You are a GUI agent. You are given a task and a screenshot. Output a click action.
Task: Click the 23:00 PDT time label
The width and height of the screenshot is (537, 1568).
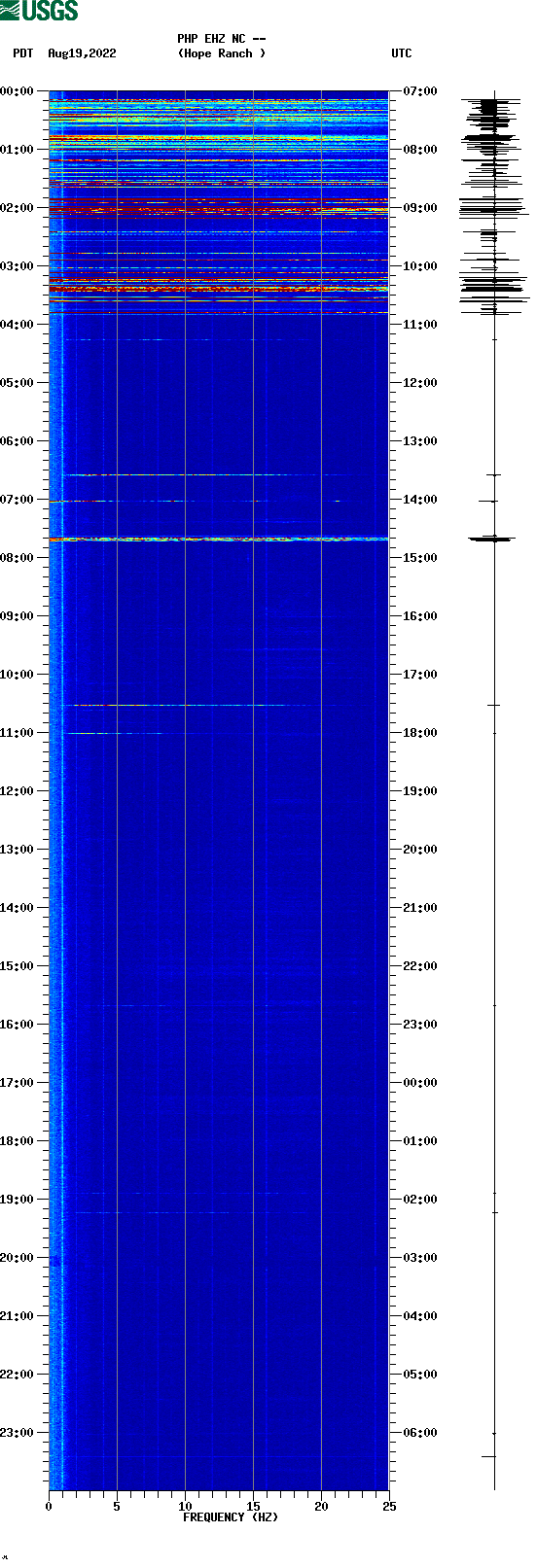click(17, 1433)
